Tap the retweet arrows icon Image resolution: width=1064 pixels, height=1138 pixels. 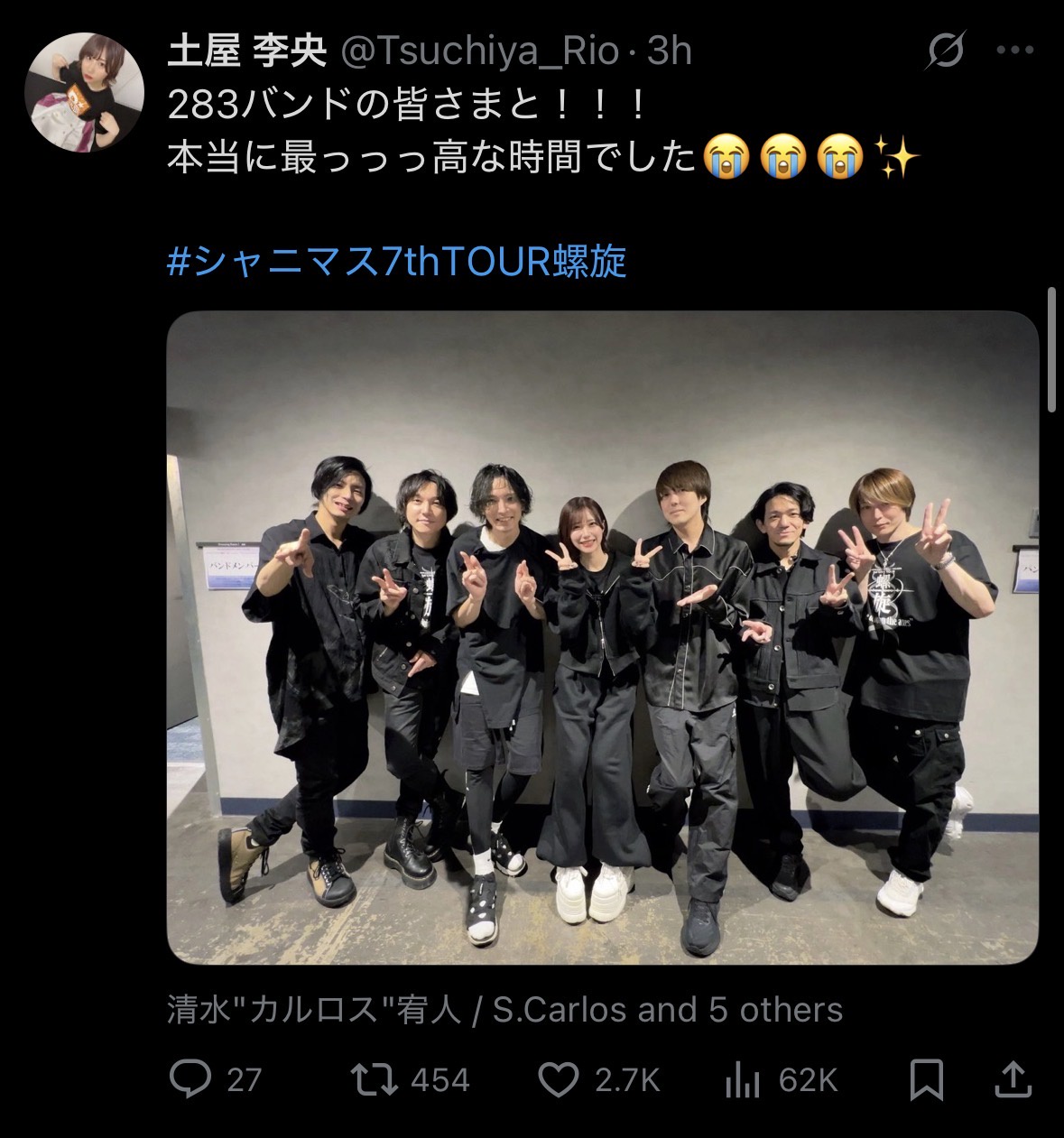(x=375, y=1079)
